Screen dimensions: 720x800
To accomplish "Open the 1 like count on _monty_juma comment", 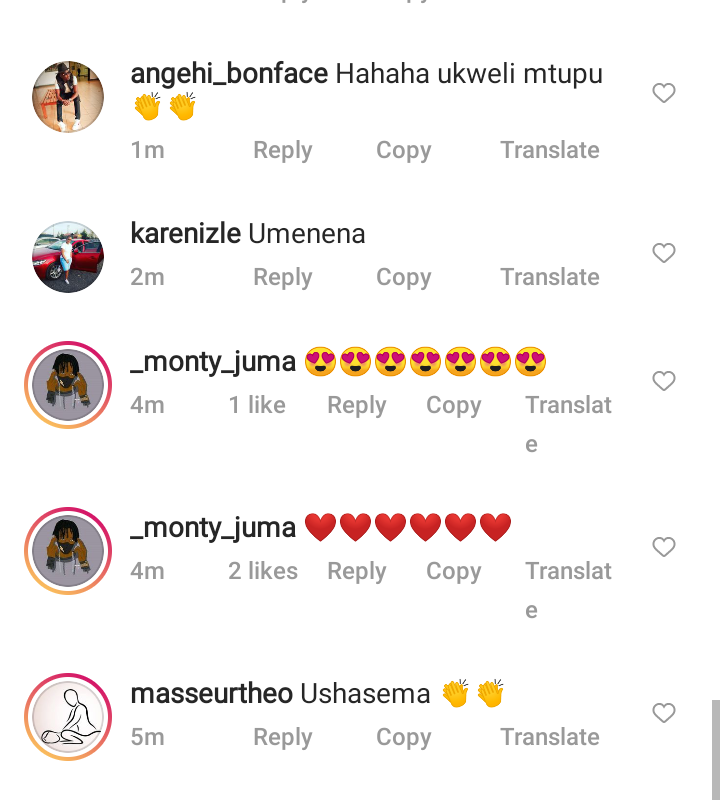I will click(257, 405).
